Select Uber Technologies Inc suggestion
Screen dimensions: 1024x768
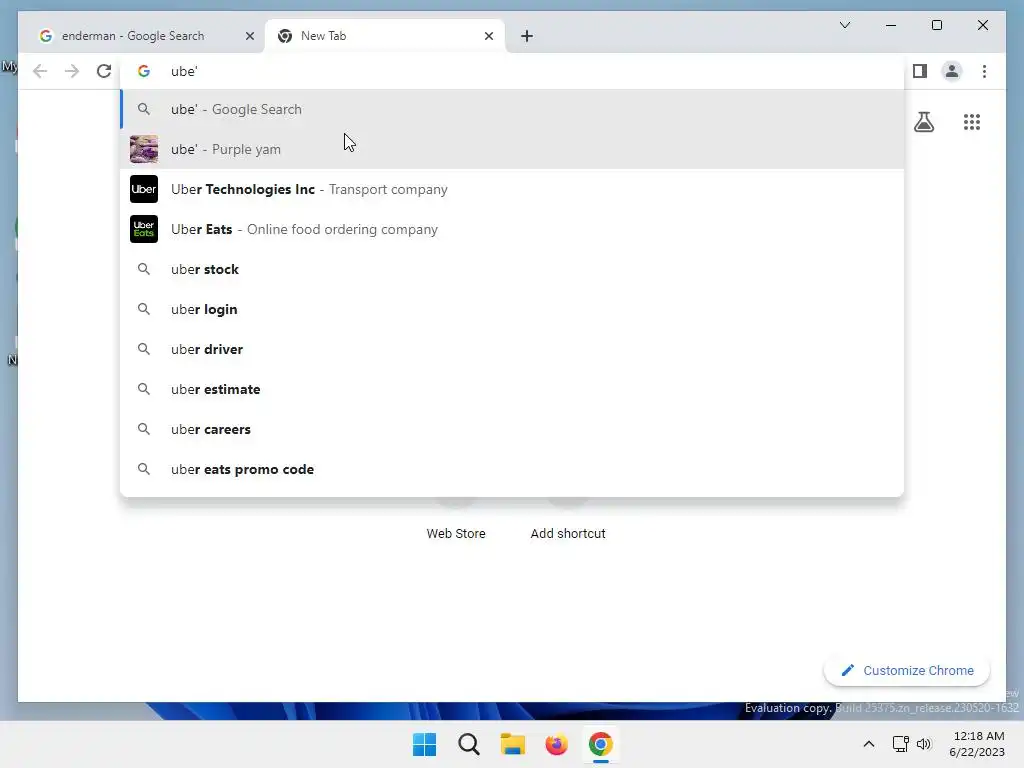[x=513, y=189]
